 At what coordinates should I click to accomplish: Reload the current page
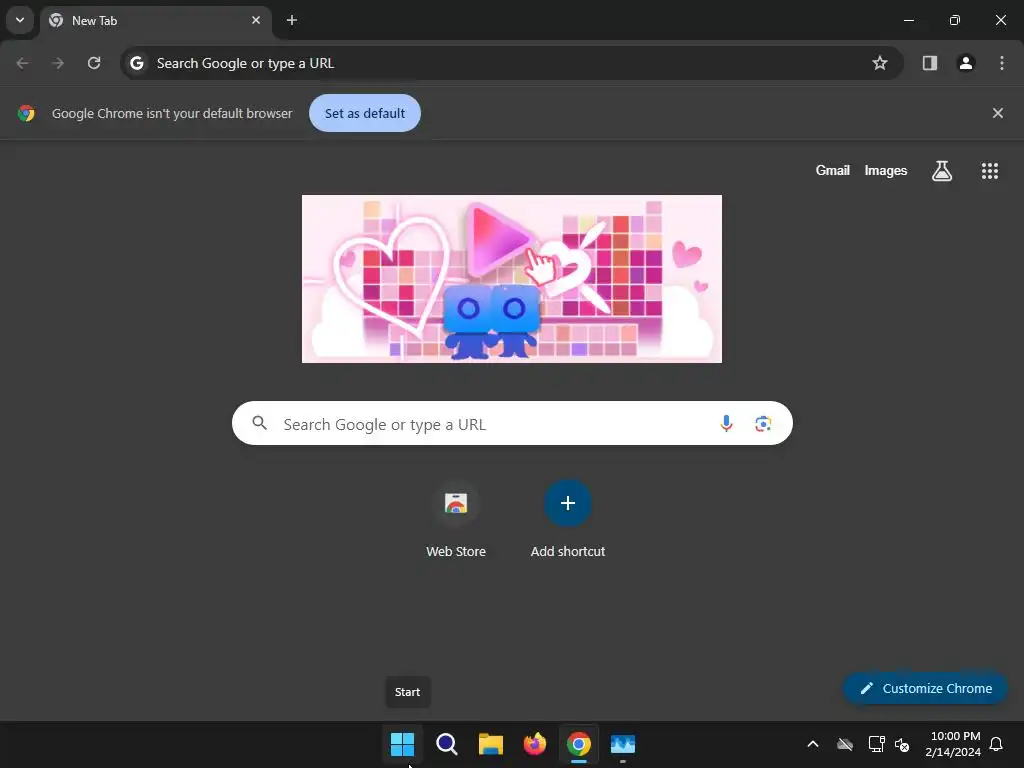(x=94, y=63)
